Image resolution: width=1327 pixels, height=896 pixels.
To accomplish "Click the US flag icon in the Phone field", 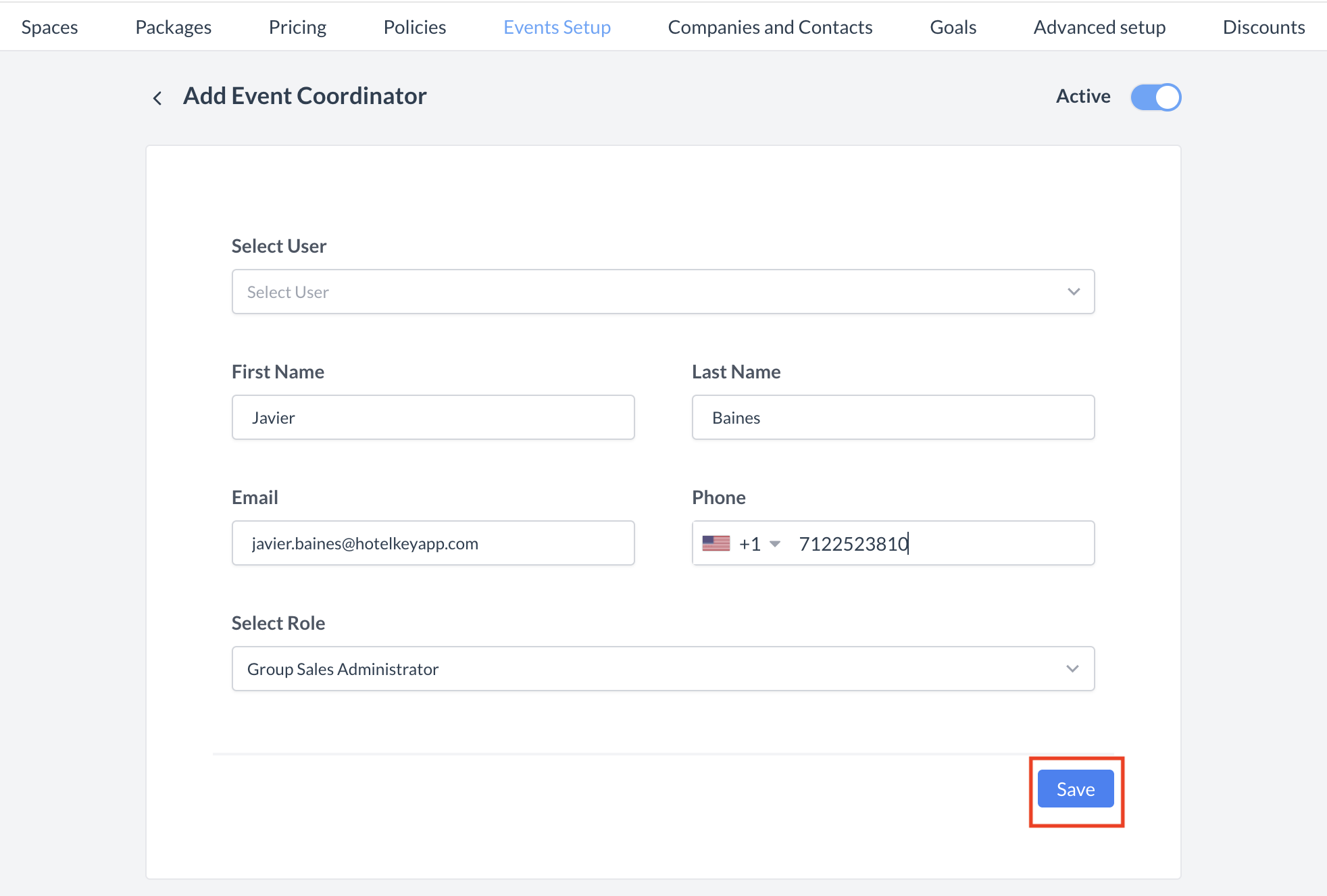I will 718,543.
